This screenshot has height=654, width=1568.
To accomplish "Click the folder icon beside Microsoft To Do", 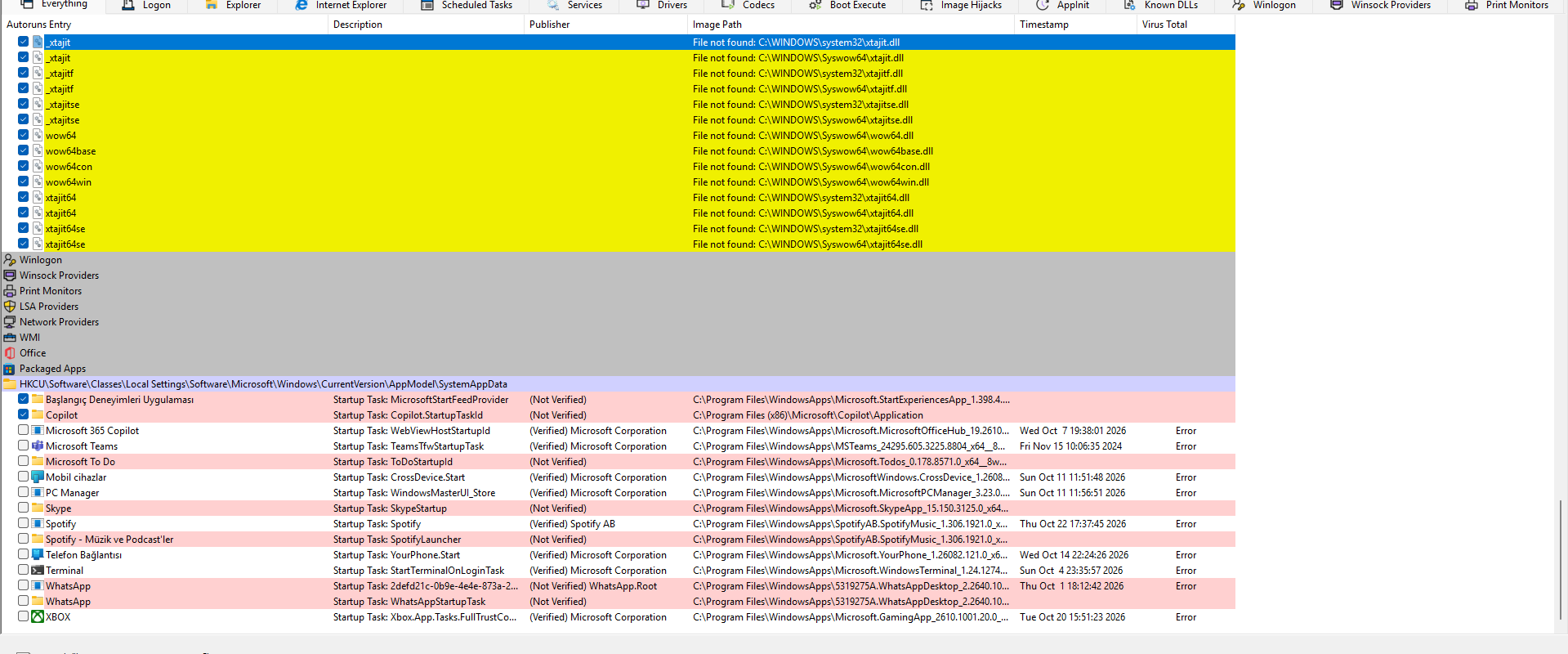I will click(x=38, y=462).
